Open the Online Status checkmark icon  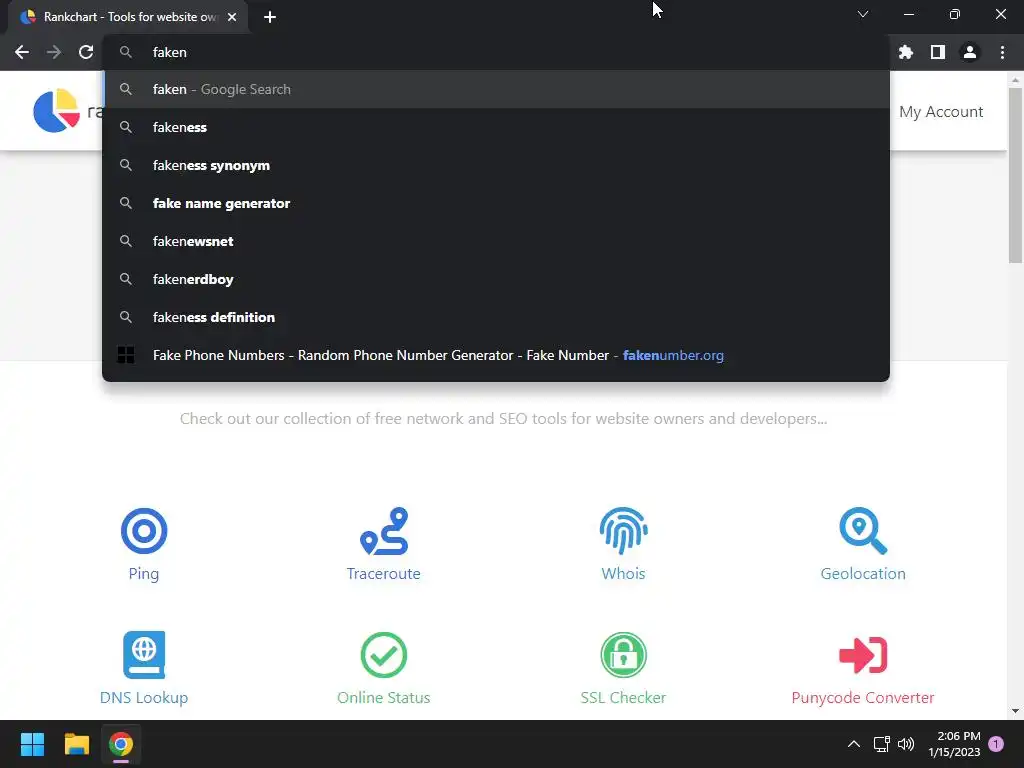(x=384, y=654)
